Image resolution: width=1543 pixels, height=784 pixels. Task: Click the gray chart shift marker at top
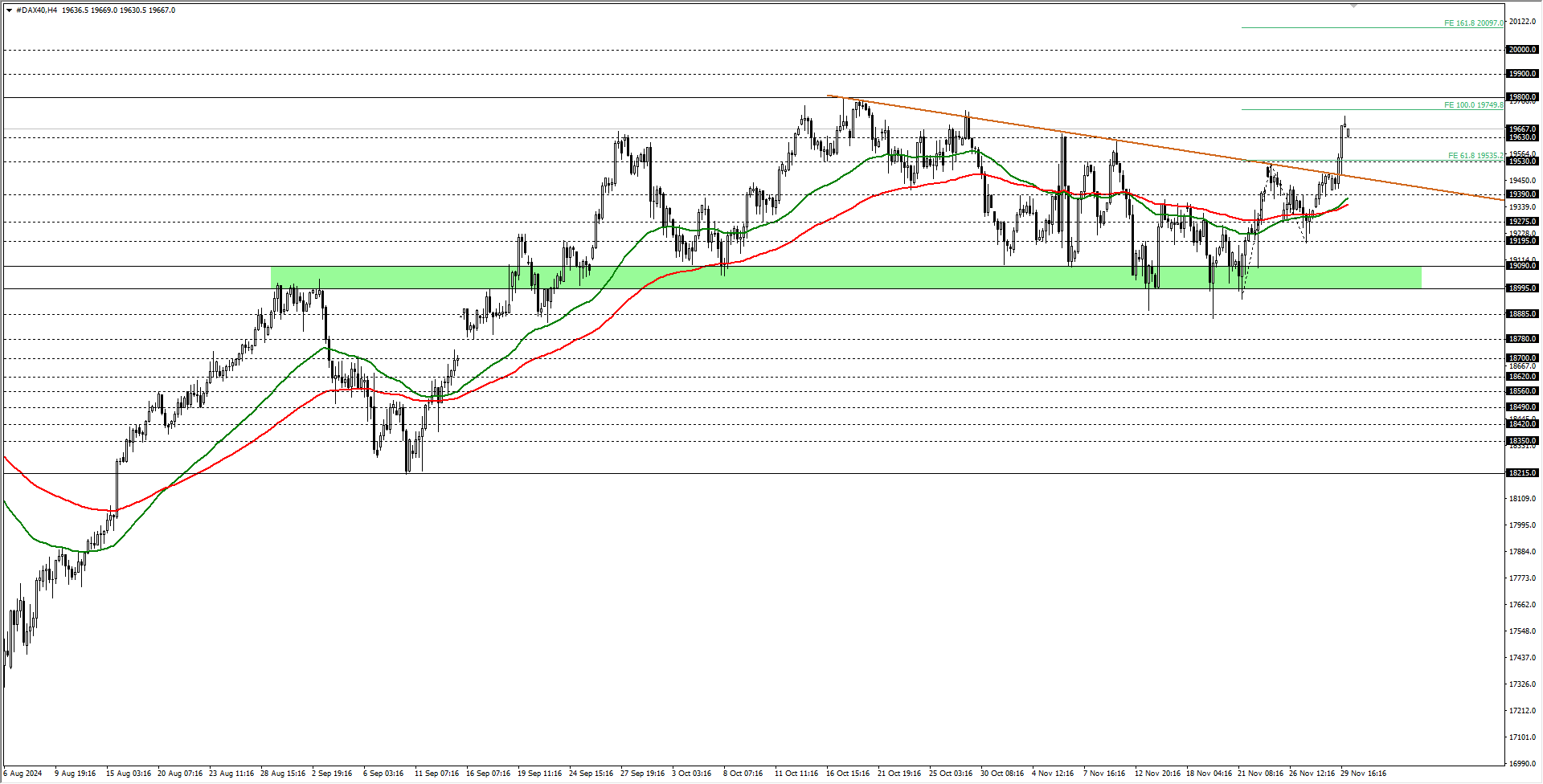coord(1353,6)
